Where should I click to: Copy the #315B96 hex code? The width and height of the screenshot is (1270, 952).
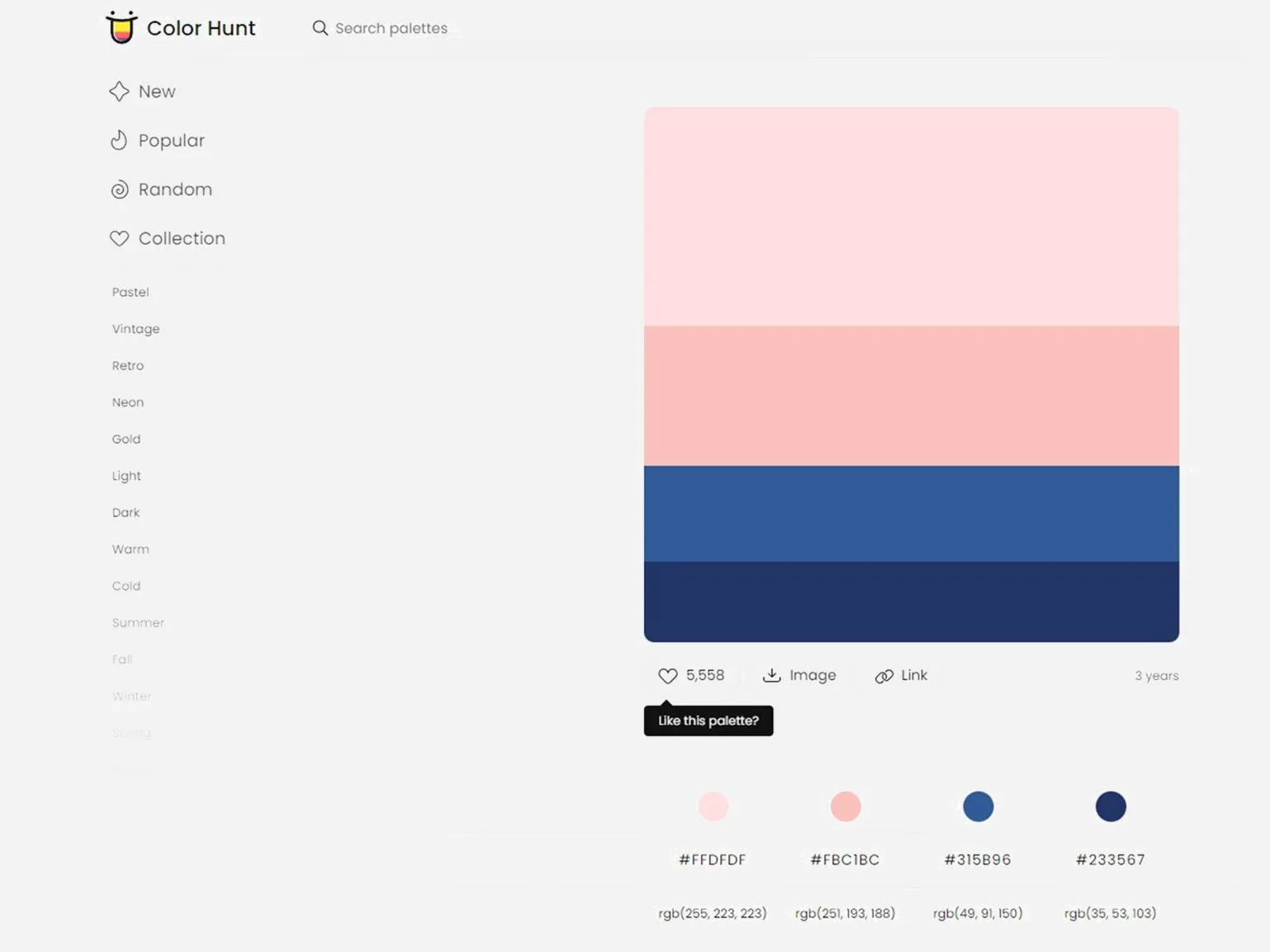(977, 860)
